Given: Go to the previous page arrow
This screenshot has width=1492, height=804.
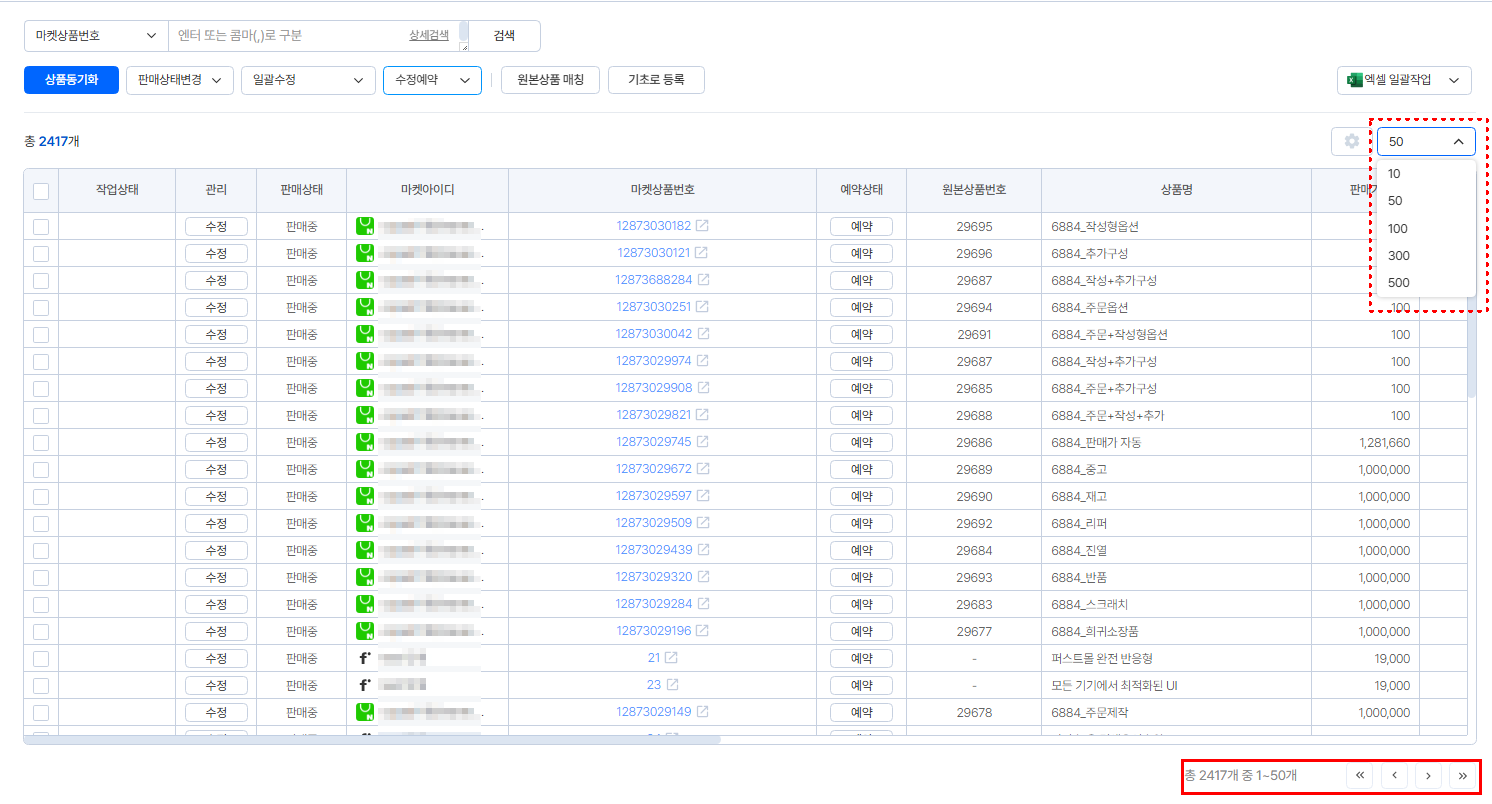Looking at the screenshot, I should (x=1394, y=775).
